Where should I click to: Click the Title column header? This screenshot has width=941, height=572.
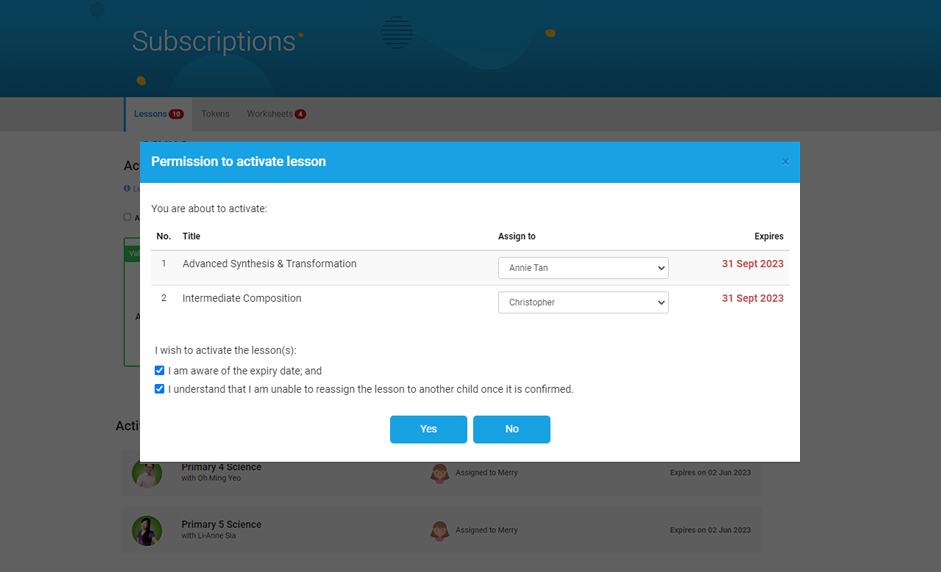point(191,236)
